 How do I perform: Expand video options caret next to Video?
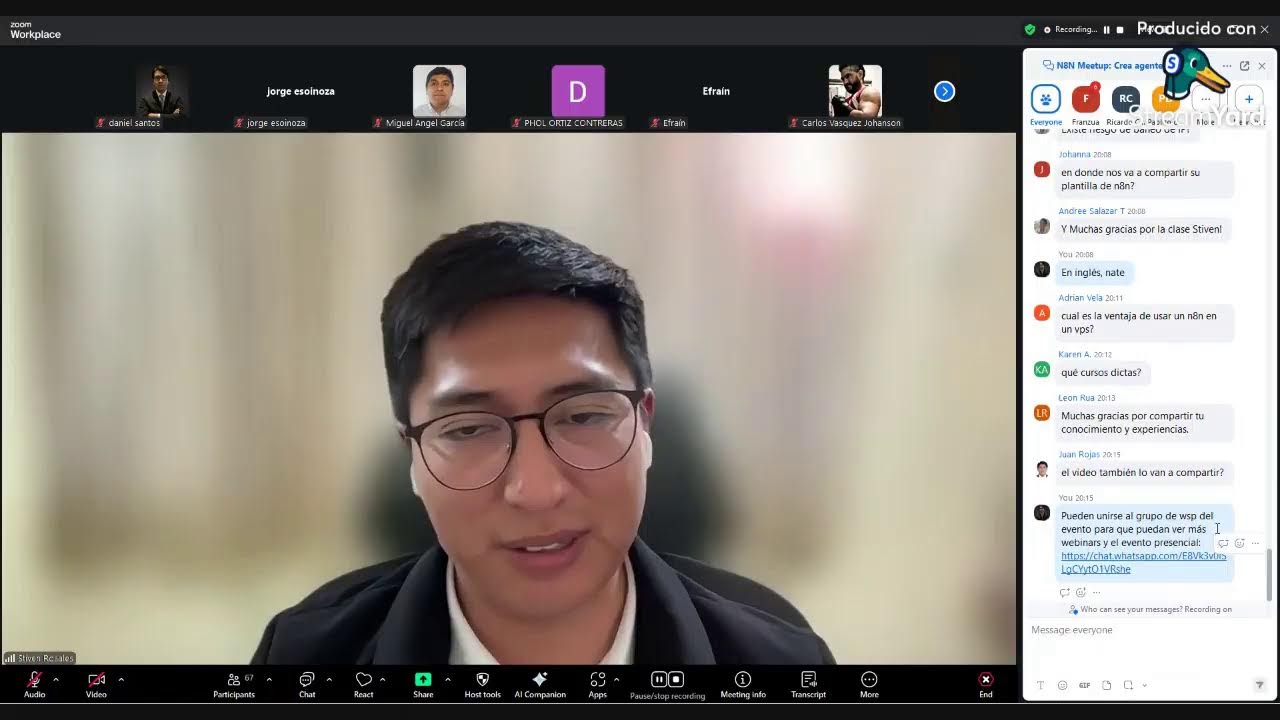click(x=121, y=679)
